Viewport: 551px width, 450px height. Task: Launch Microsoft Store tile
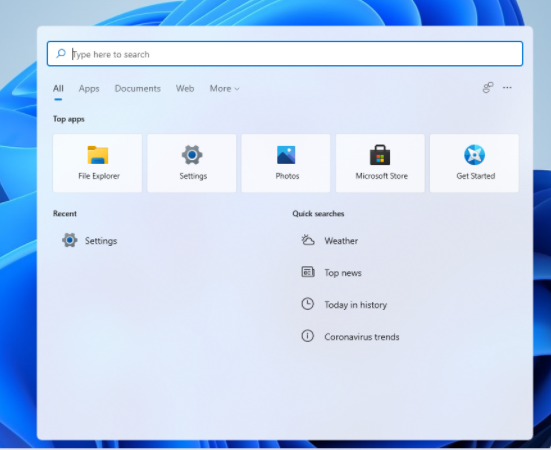pyautogui.click(x=380, y=163)
